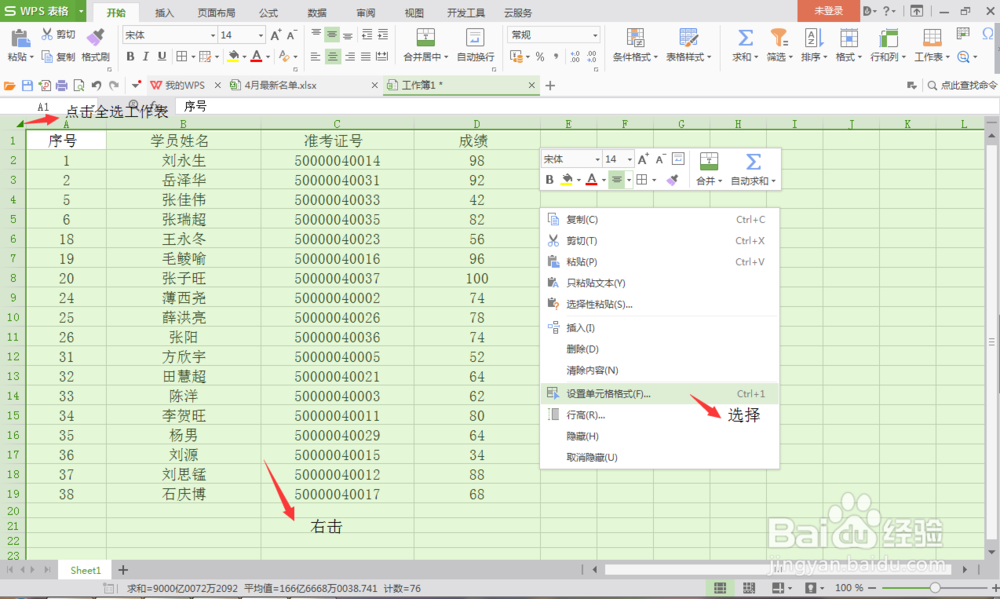Click the fill color bucket in mini toolbar
Screen dimensions: 1000x599
(x=566, y=180)
